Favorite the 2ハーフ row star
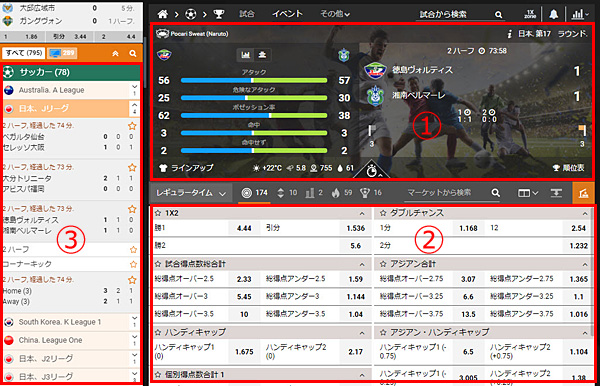Screen dimensions: 600x386 (x=133, y=250)
